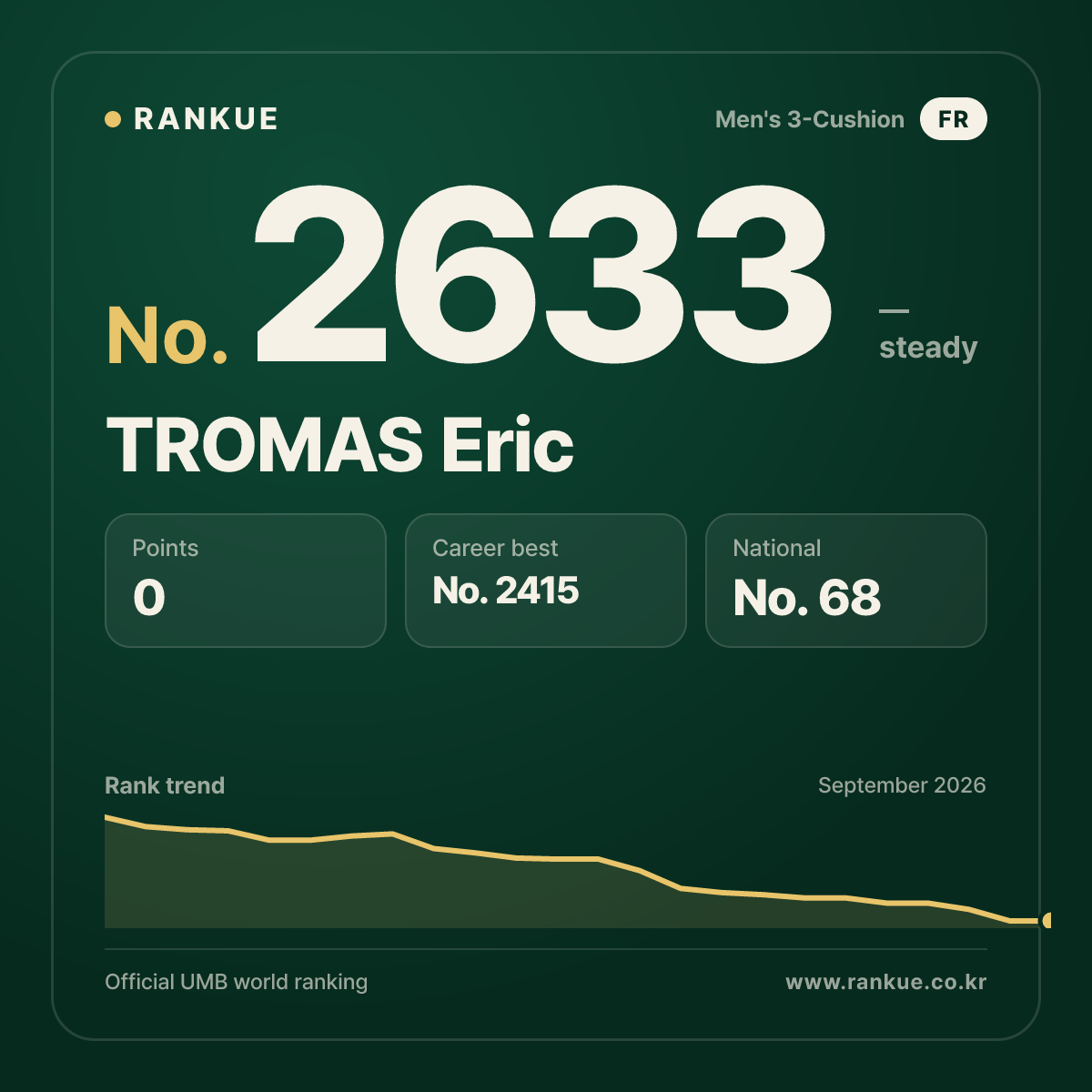Click the steady trend label

pyautogui.click(x=928, y=348)
